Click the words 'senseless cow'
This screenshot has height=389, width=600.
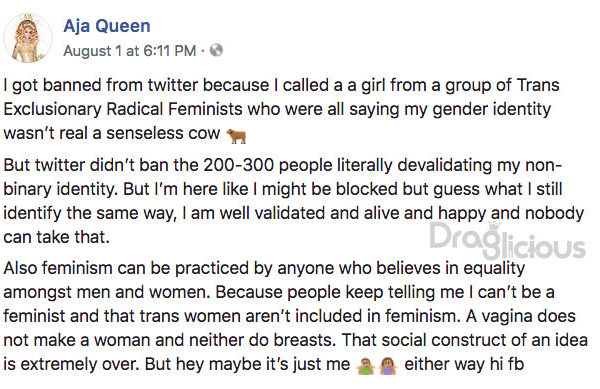pos(163,133)
